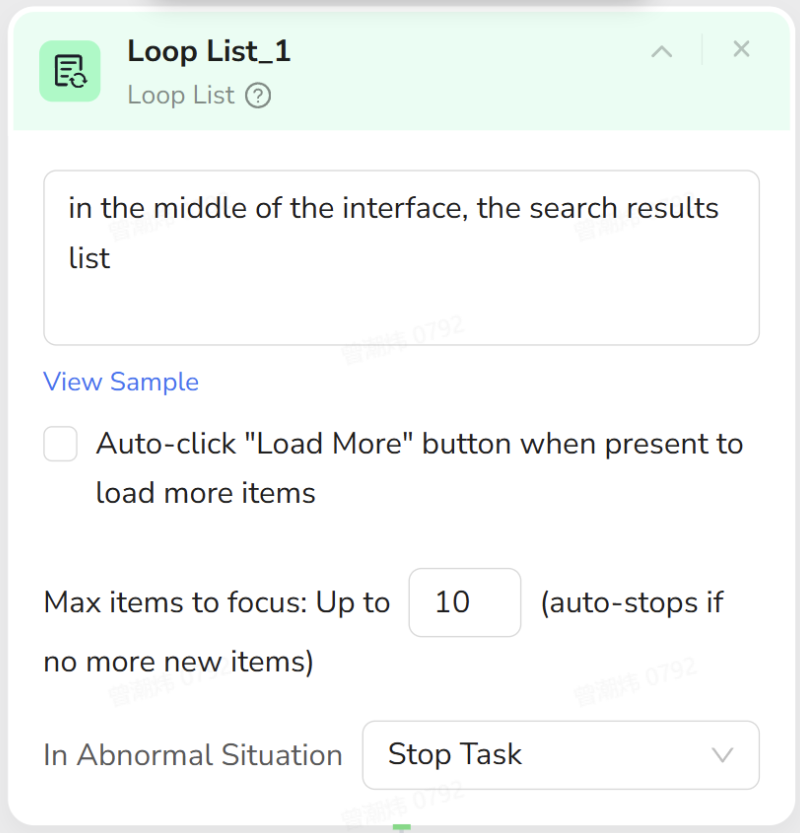The height and width of the screenshot is (833, 800).
Task: Click the green Loop List node icon
Action: coord(69,71)
